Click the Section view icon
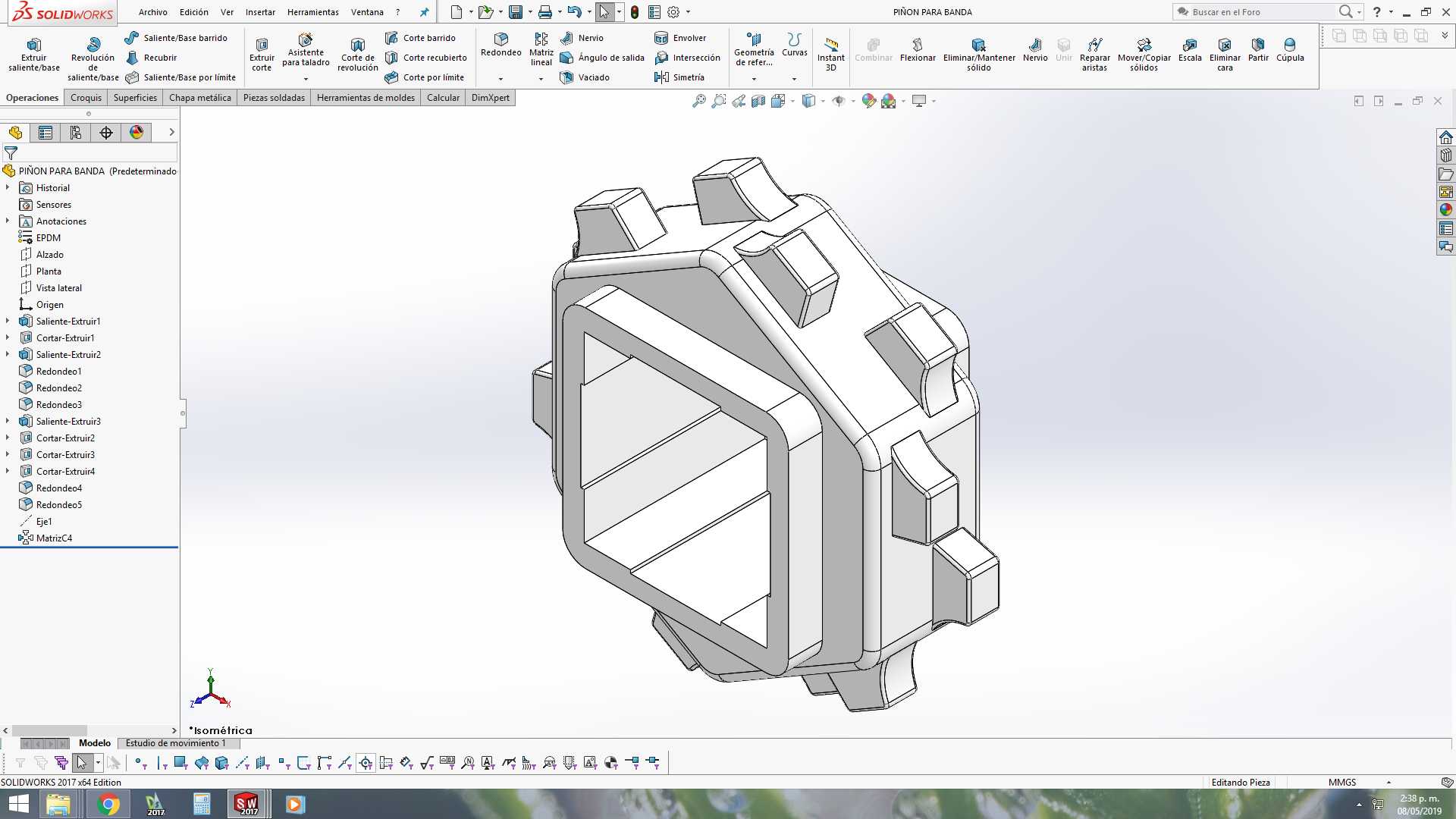 758,101
